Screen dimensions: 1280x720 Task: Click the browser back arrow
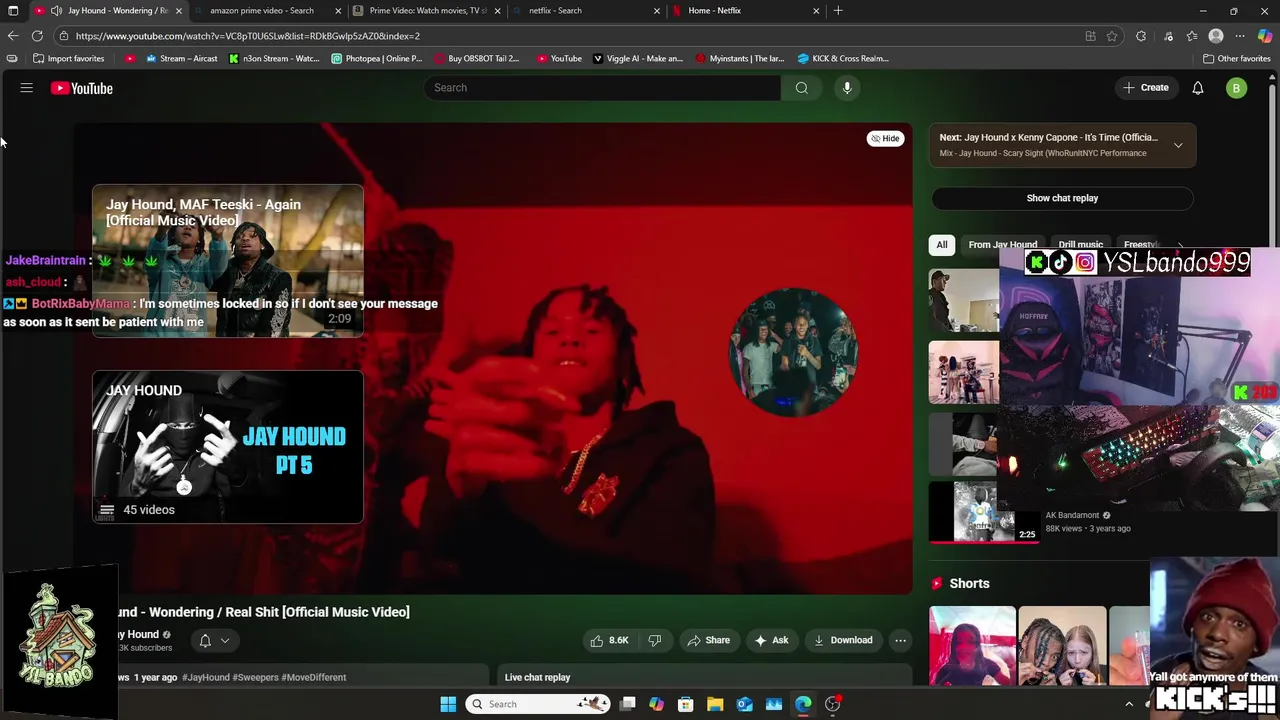pos(13,36)
